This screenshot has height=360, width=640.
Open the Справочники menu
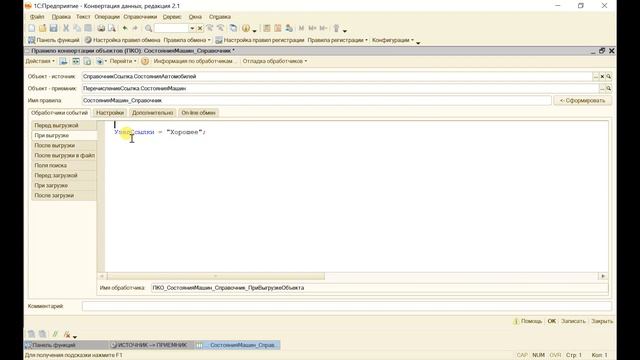click(x=140, y=17)
